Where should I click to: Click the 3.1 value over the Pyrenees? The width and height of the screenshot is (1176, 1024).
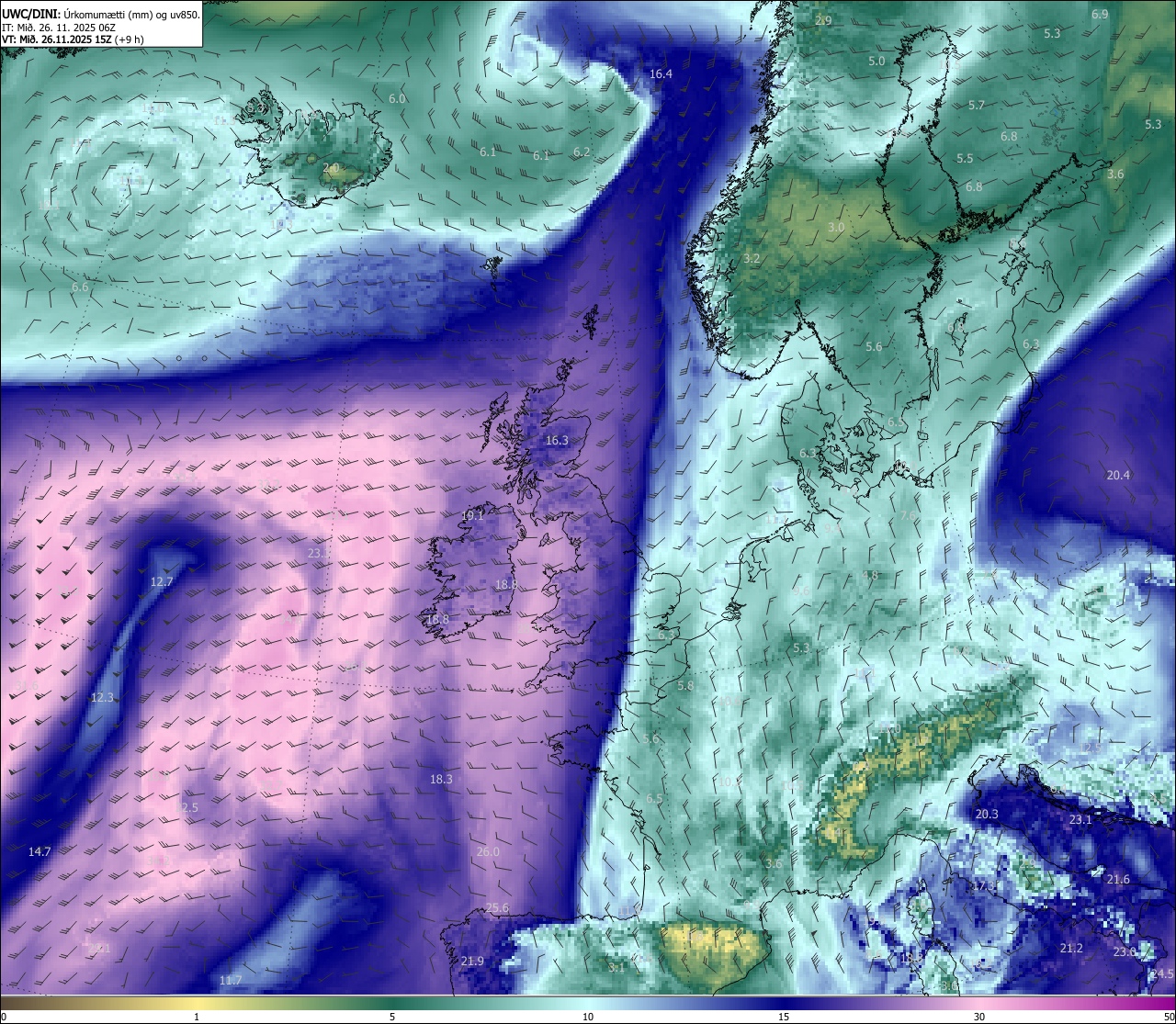[616, 967]
